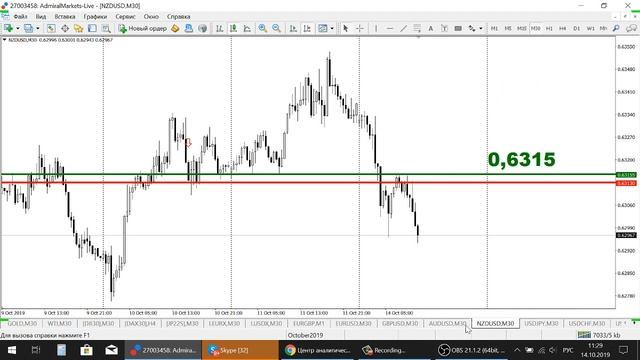Switch chart to candlesticks mode
Viewport: 640px width, 360px height.
coord(233,28)
